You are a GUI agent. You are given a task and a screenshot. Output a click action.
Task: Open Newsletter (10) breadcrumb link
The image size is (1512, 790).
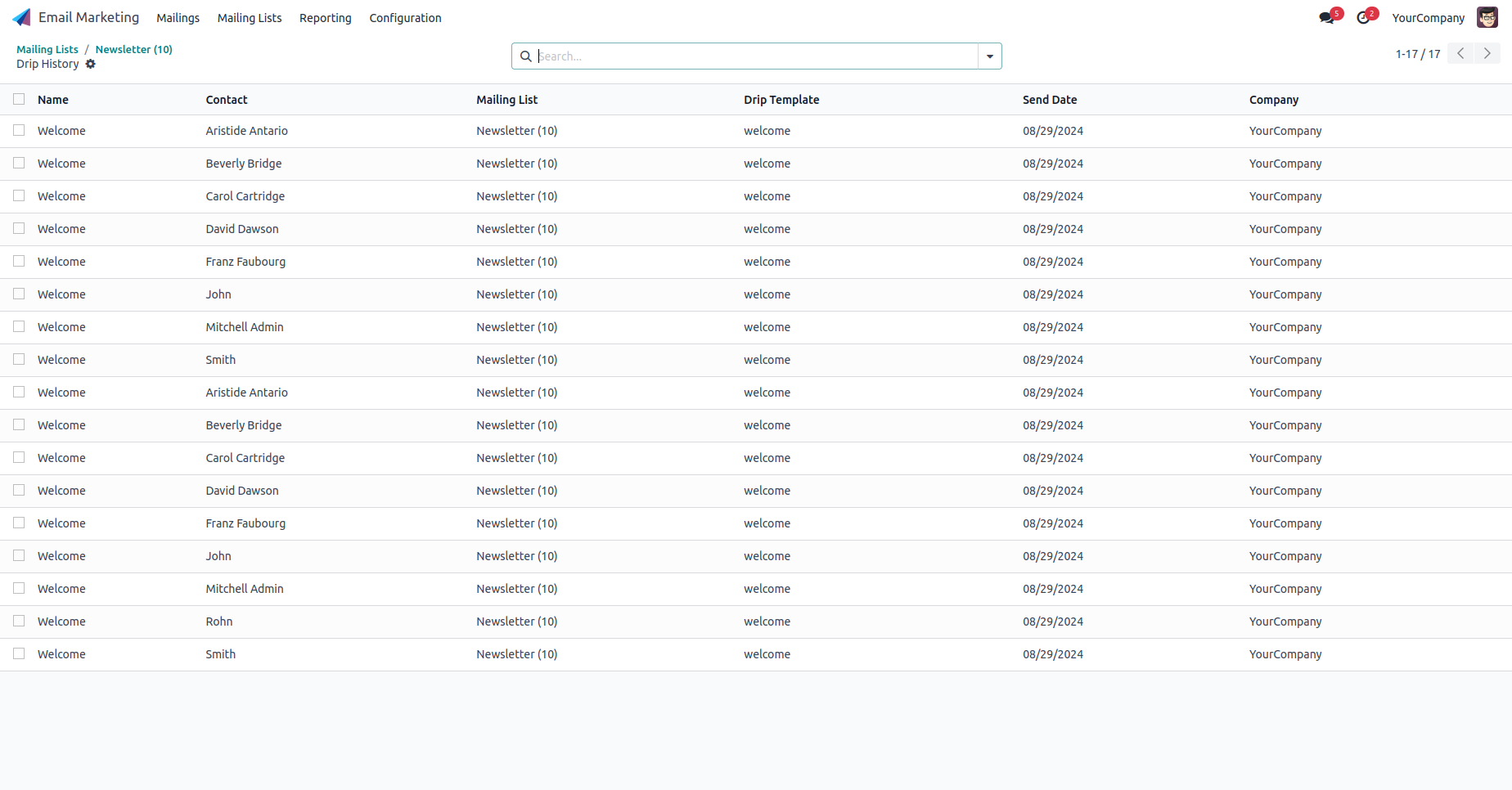pos(134,49)
